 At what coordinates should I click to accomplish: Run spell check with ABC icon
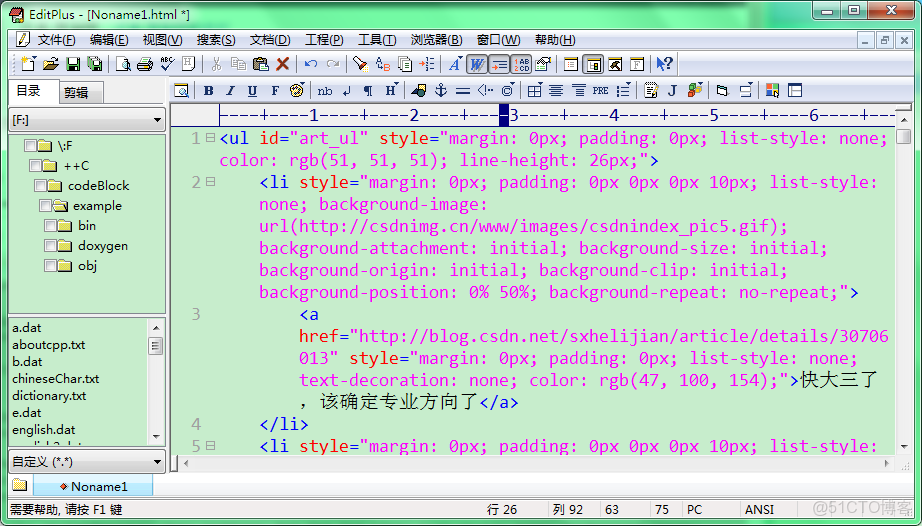(167, 63)
